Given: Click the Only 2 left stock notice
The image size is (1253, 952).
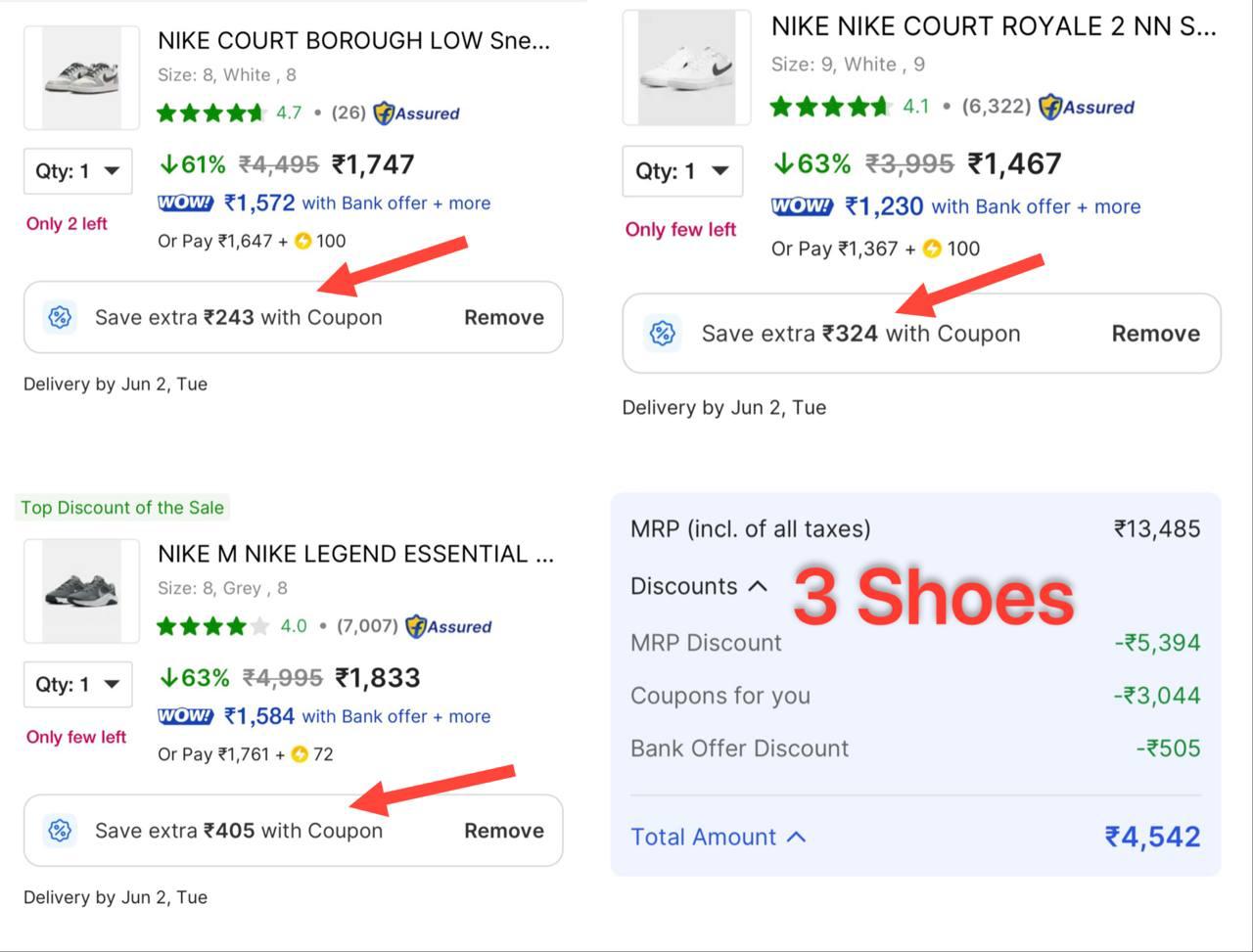Looking at the screenshot, I should click(67, 223).
